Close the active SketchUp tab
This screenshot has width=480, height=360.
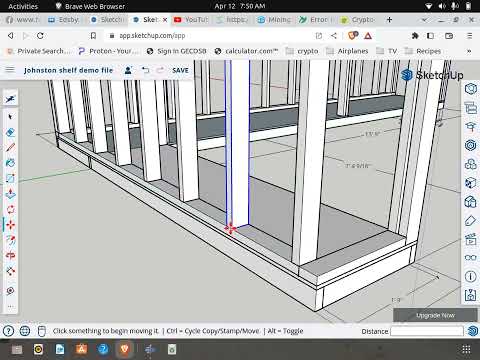165,20
